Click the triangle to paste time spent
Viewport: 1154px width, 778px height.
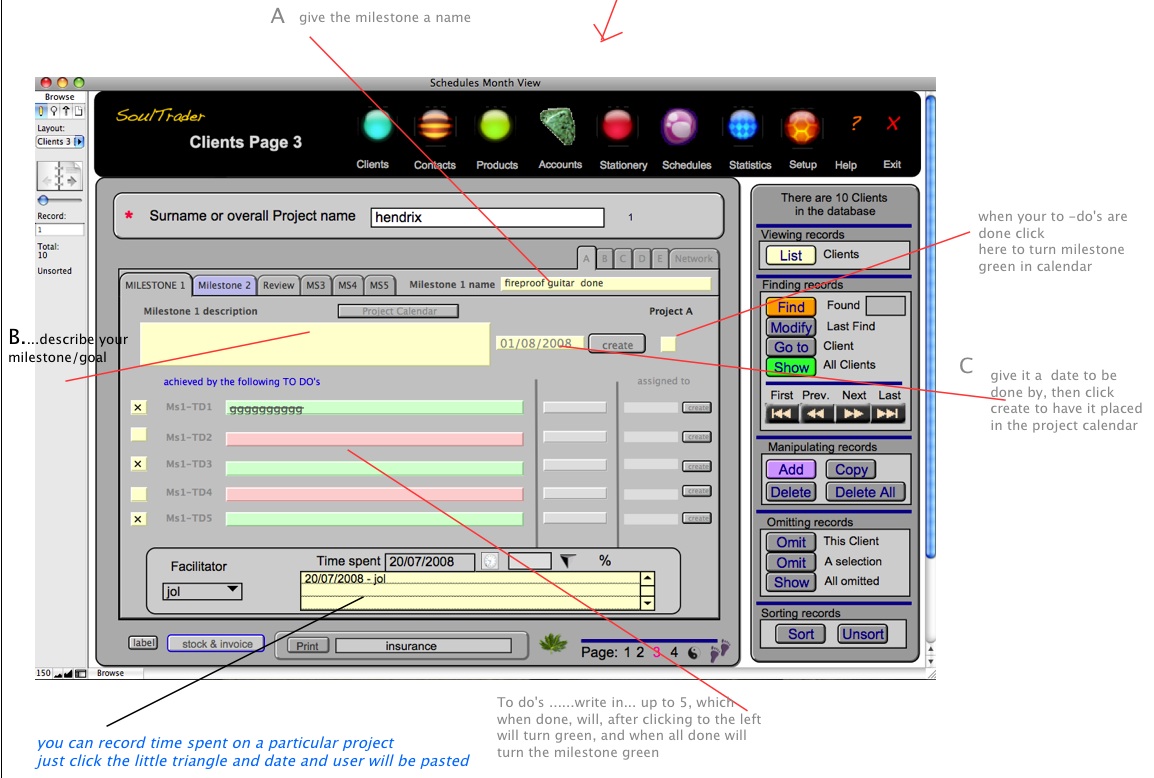(x=567, y=561)
